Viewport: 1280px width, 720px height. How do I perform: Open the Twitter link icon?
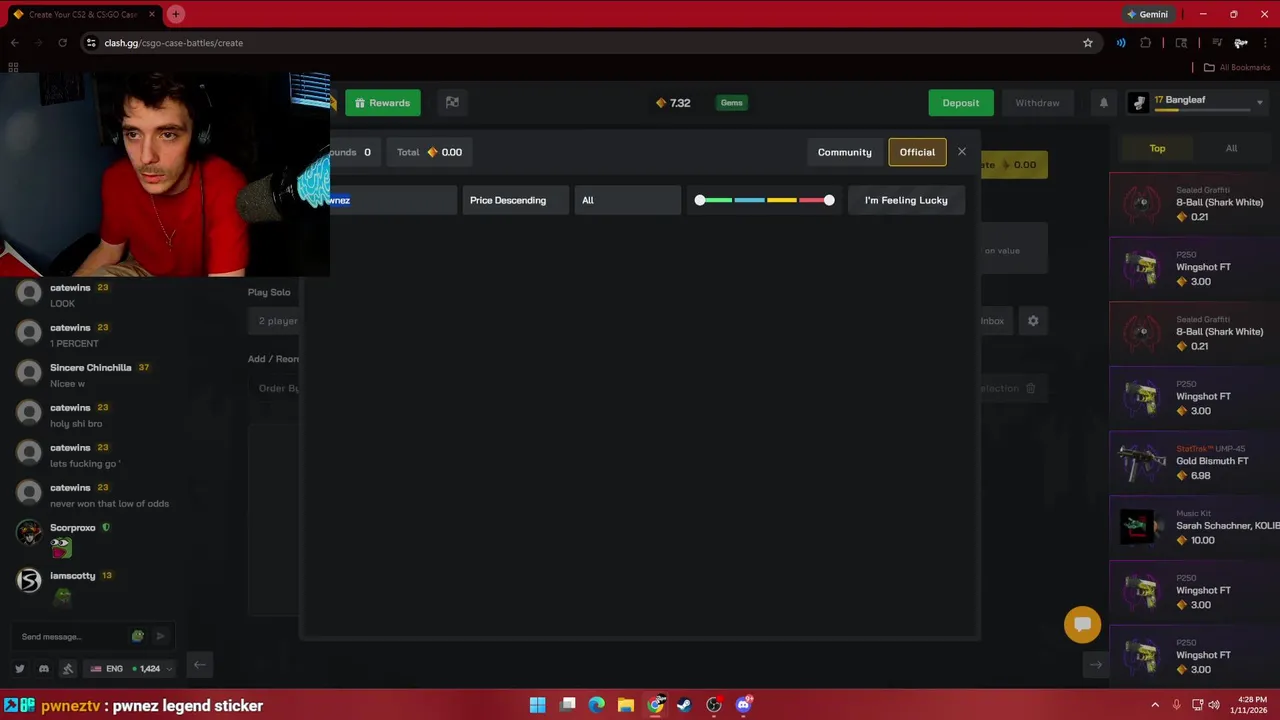pyautogui.click(x=19, y=669)
